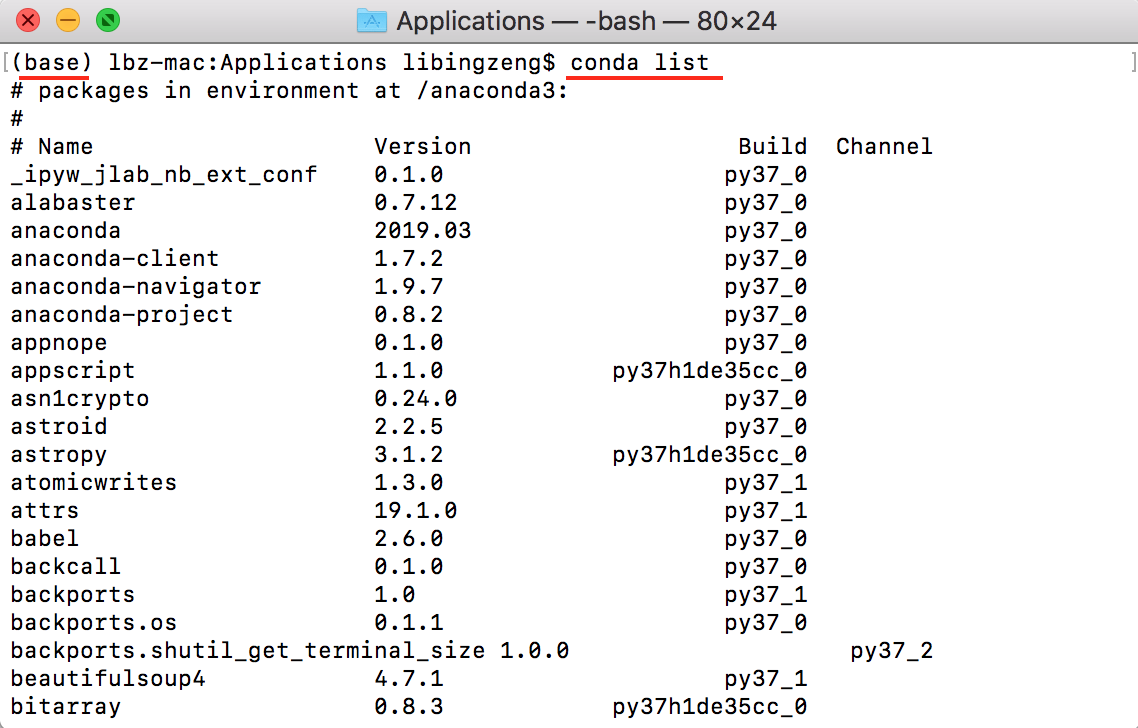Select the anaconda-navigator line

point(136,286)
